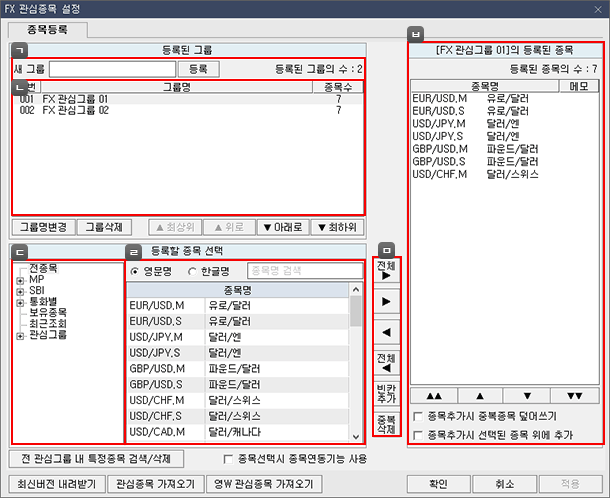The width and height of the screenshot is (610, 498).
Task: Select USD/JPY.S in 등록할 종목 list
Action: point(238,353)
